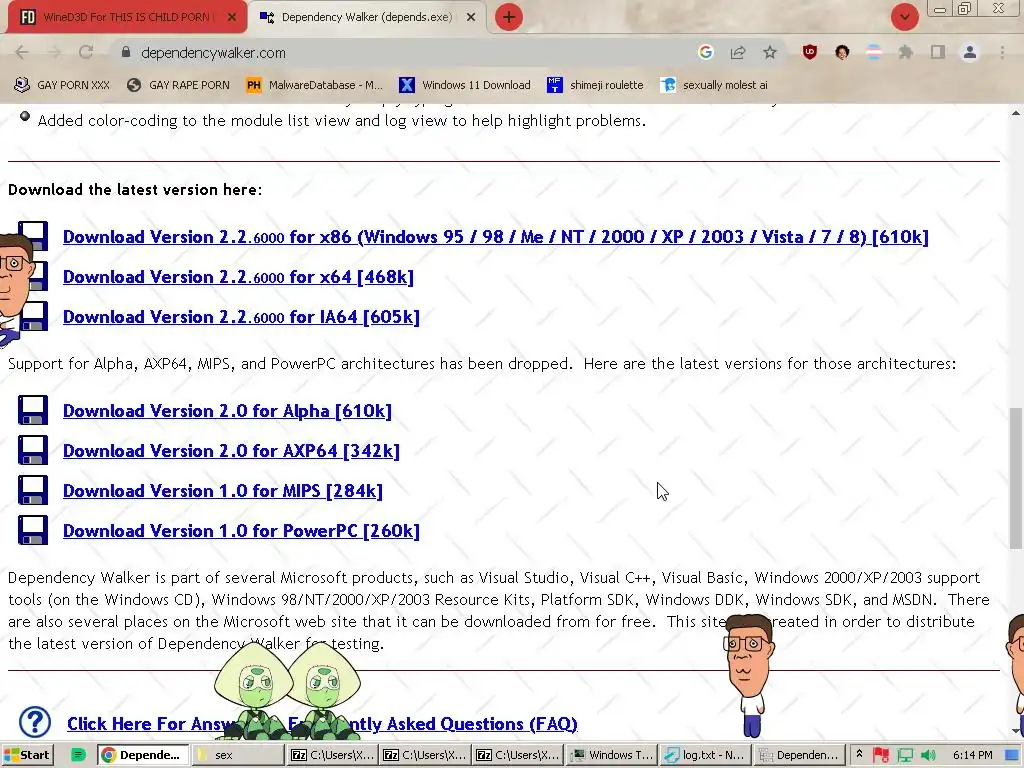Viewport: 1024px width, 768px height.
Task: Expand hidden system tray icons chevron
Action: pyautogui.click(x=859, y=754)
